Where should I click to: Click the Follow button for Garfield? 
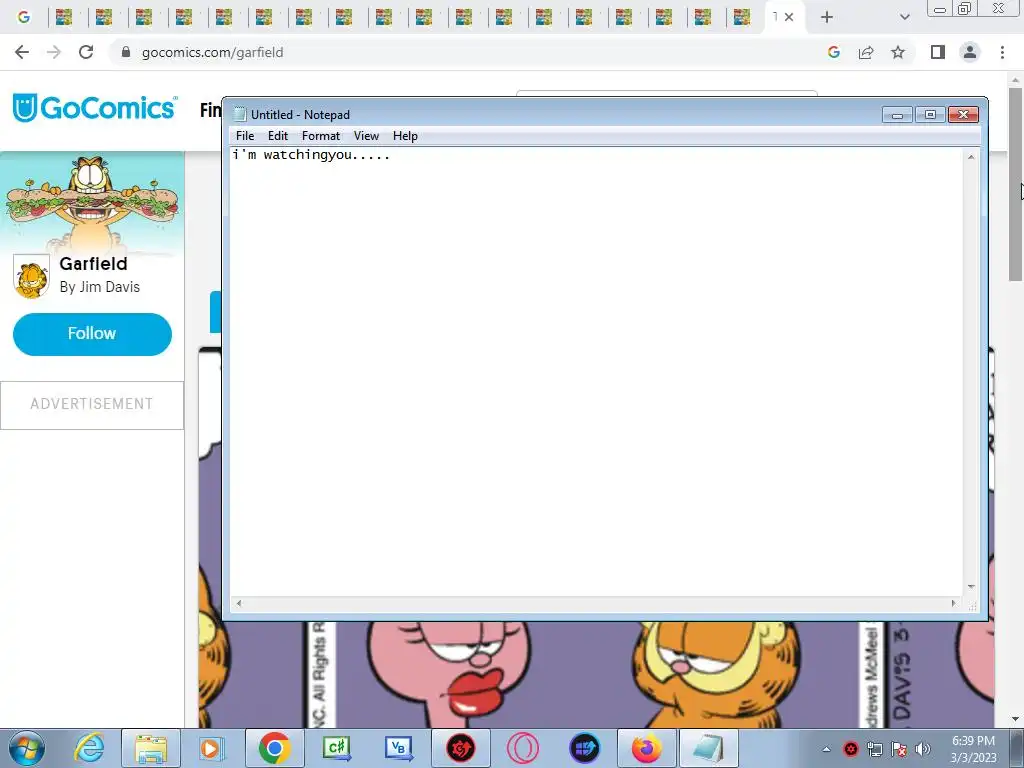pyautogui.click(x=92, y=334)
